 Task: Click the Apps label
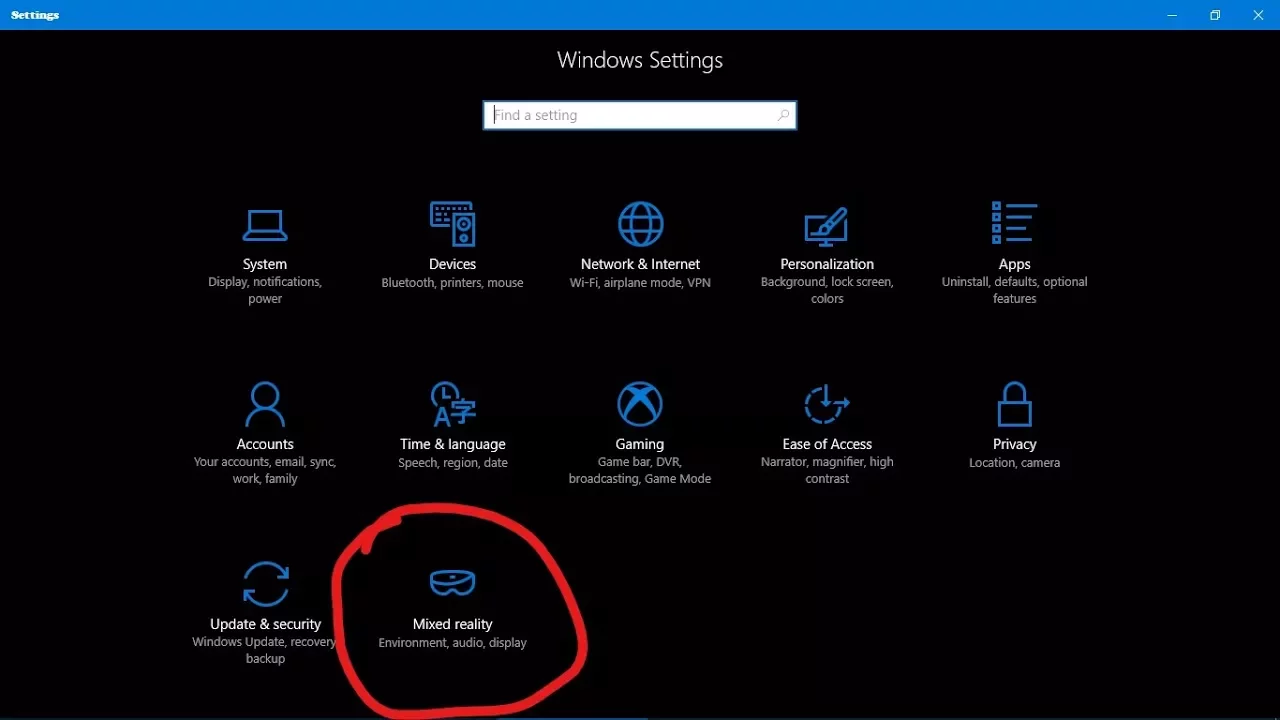(x=1014, y=264)
